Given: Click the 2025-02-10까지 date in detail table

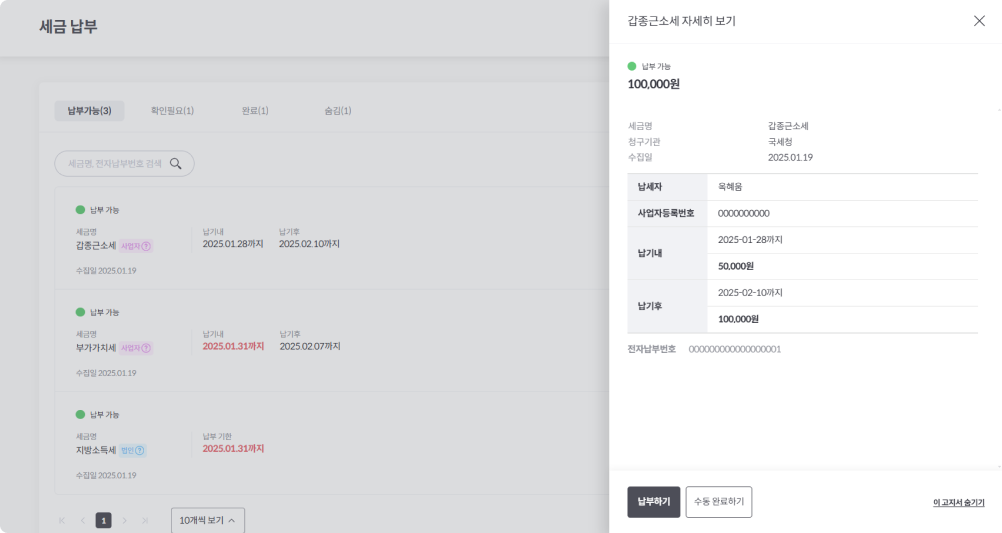Looking at the screenshot, I should pos(750,293).
